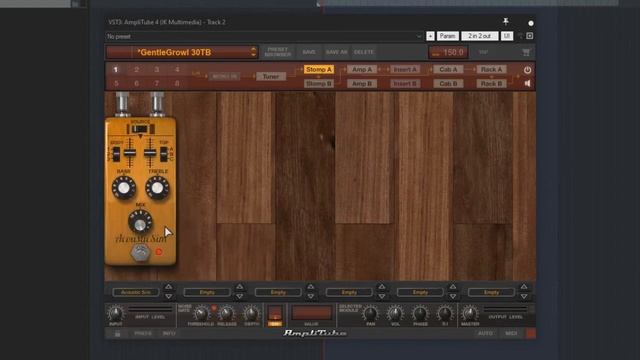Click the noise gate red indicator light
This screenshot has width=640, height=360.
click(x=213, y=308)
